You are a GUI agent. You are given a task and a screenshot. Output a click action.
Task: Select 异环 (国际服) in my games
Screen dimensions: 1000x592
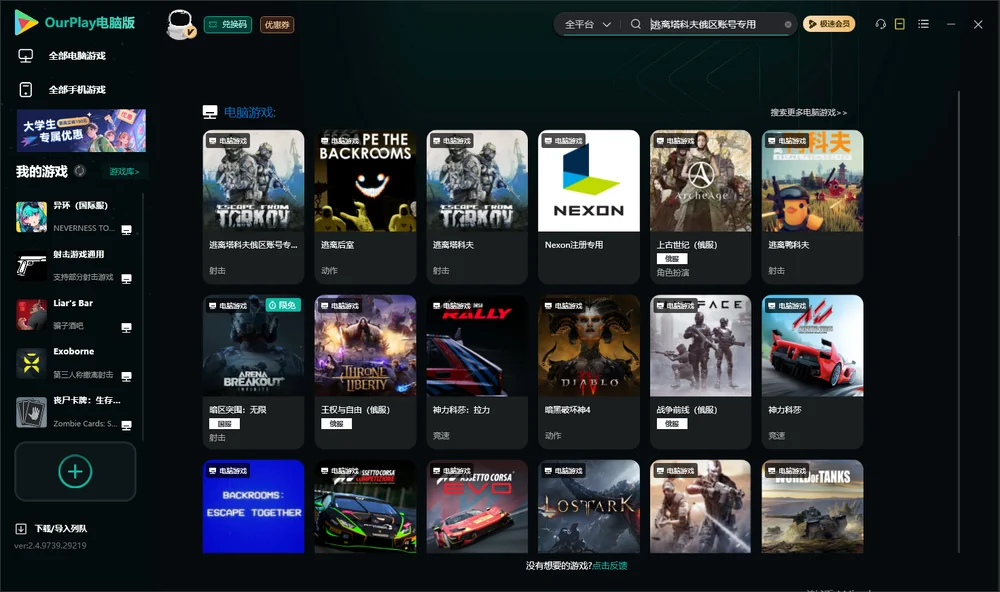click(x=74, y=217)
